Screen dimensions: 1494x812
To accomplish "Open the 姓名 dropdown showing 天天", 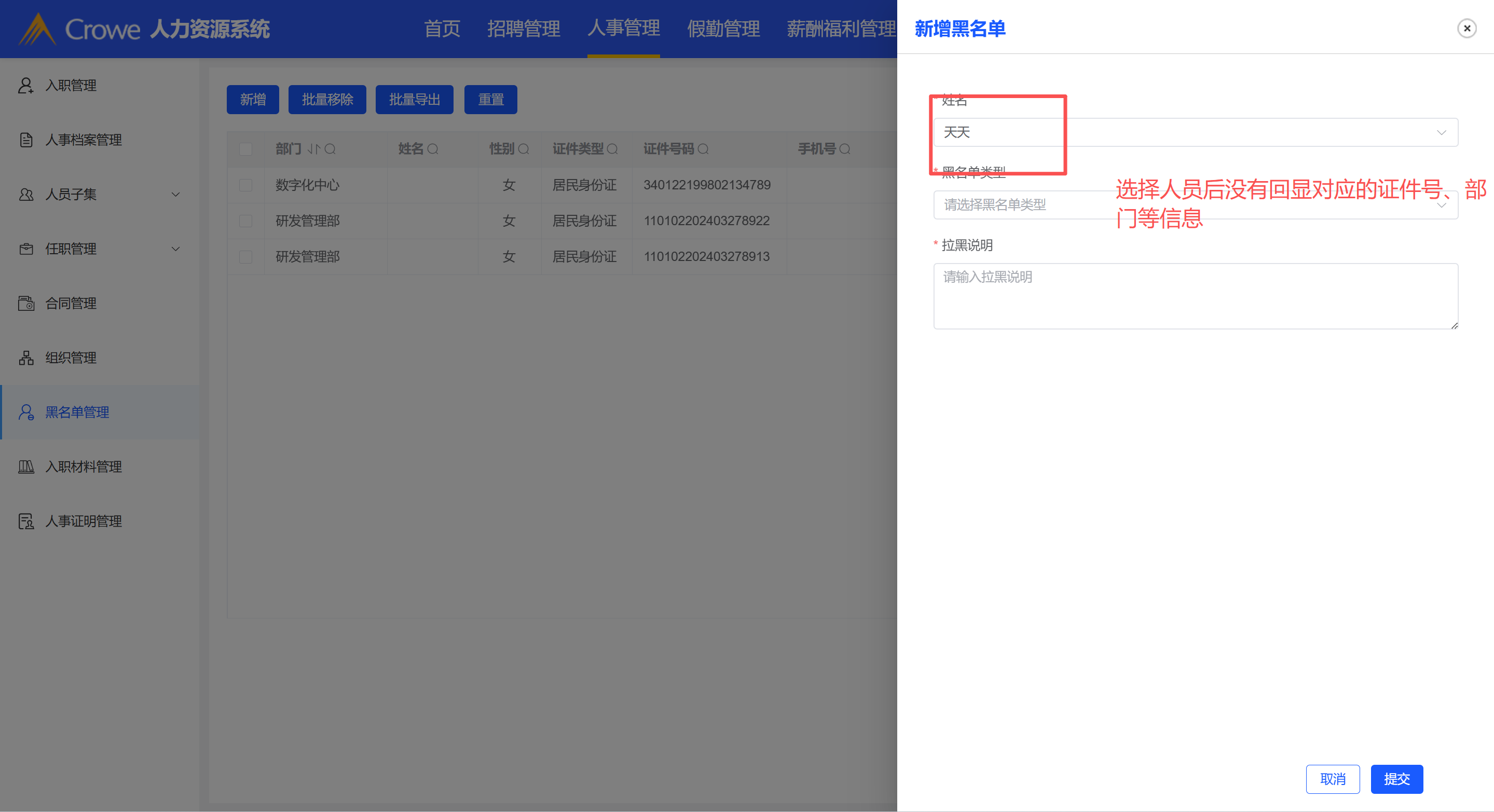I will pos(1195,132).
